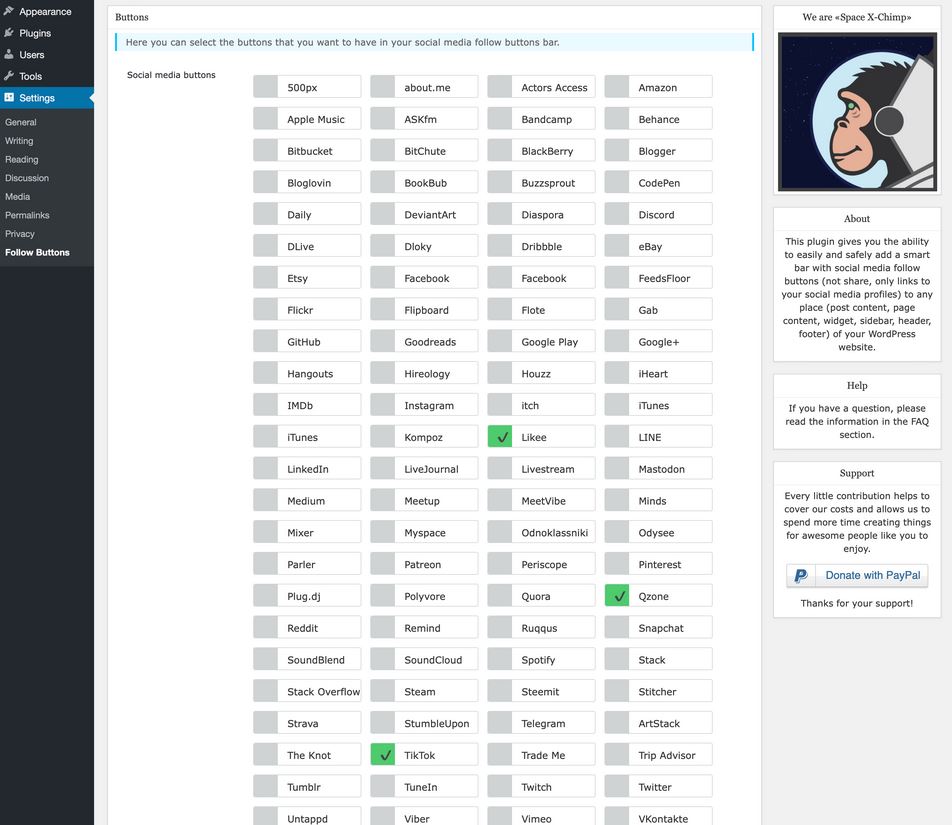Go to Permalinks settings submenu
The width and height of the screenshot is (952, 825).
point(27,215)
